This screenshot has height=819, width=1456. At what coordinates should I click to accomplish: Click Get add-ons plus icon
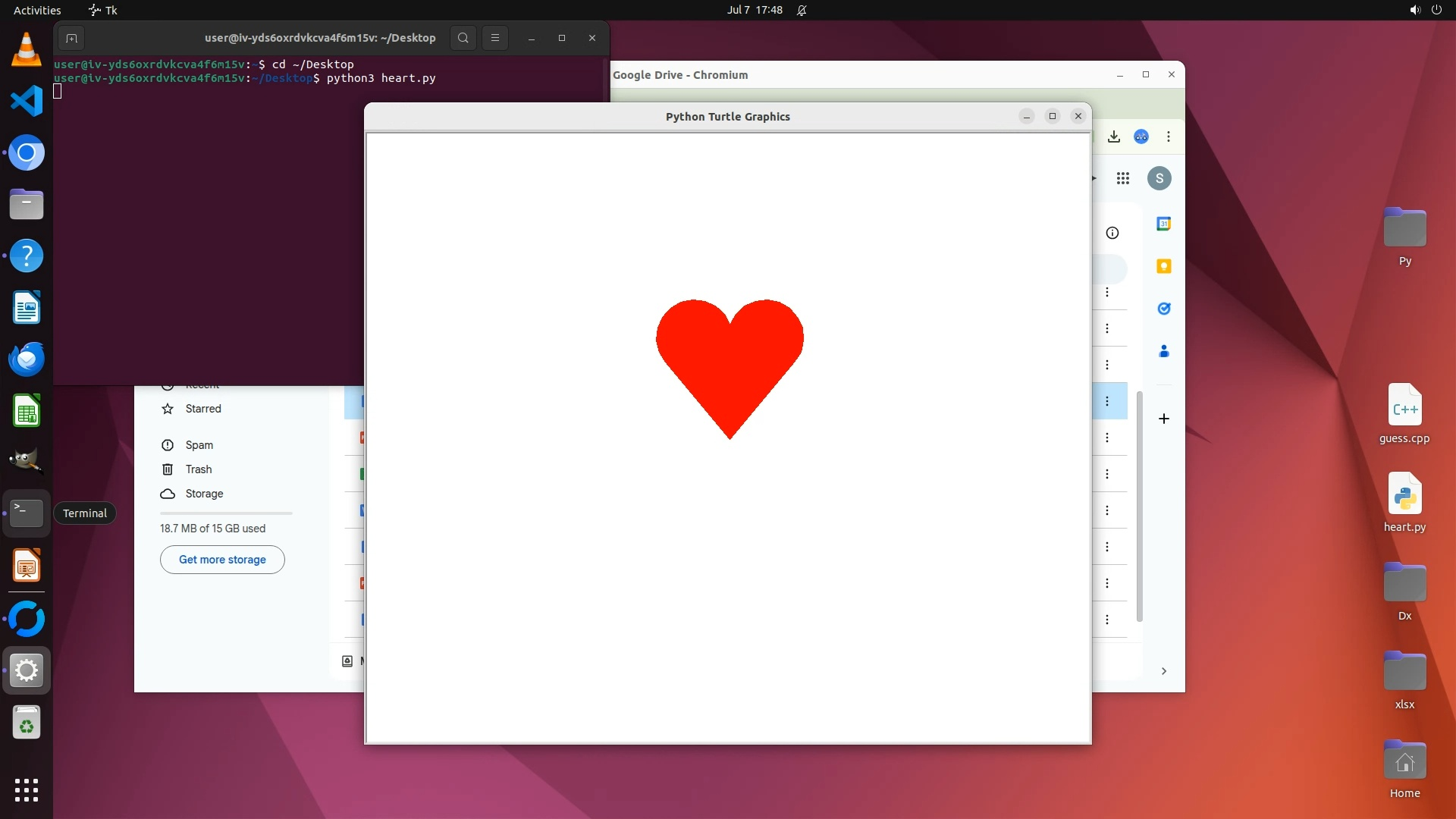(1163, 419)
